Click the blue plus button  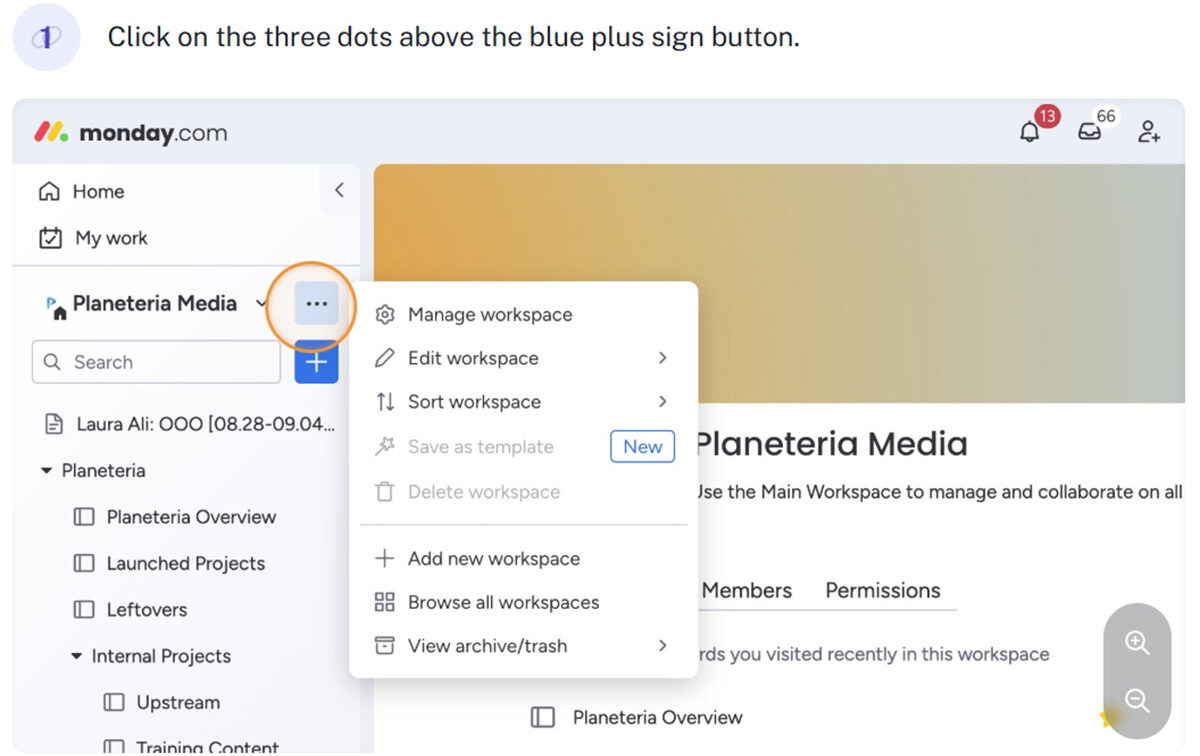(316, 362)
